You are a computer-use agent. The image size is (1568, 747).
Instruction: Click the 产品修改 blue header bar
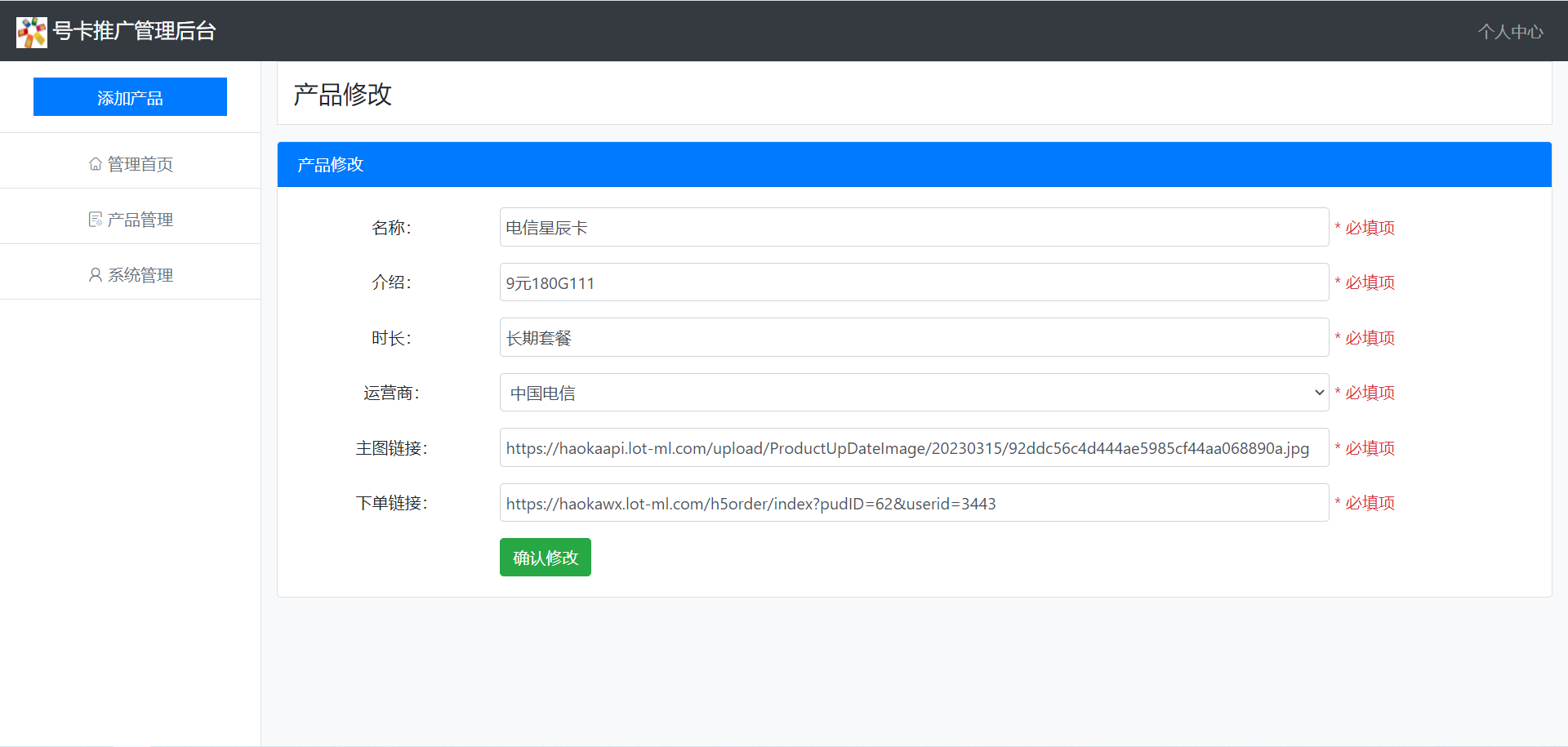pos(329,164)
